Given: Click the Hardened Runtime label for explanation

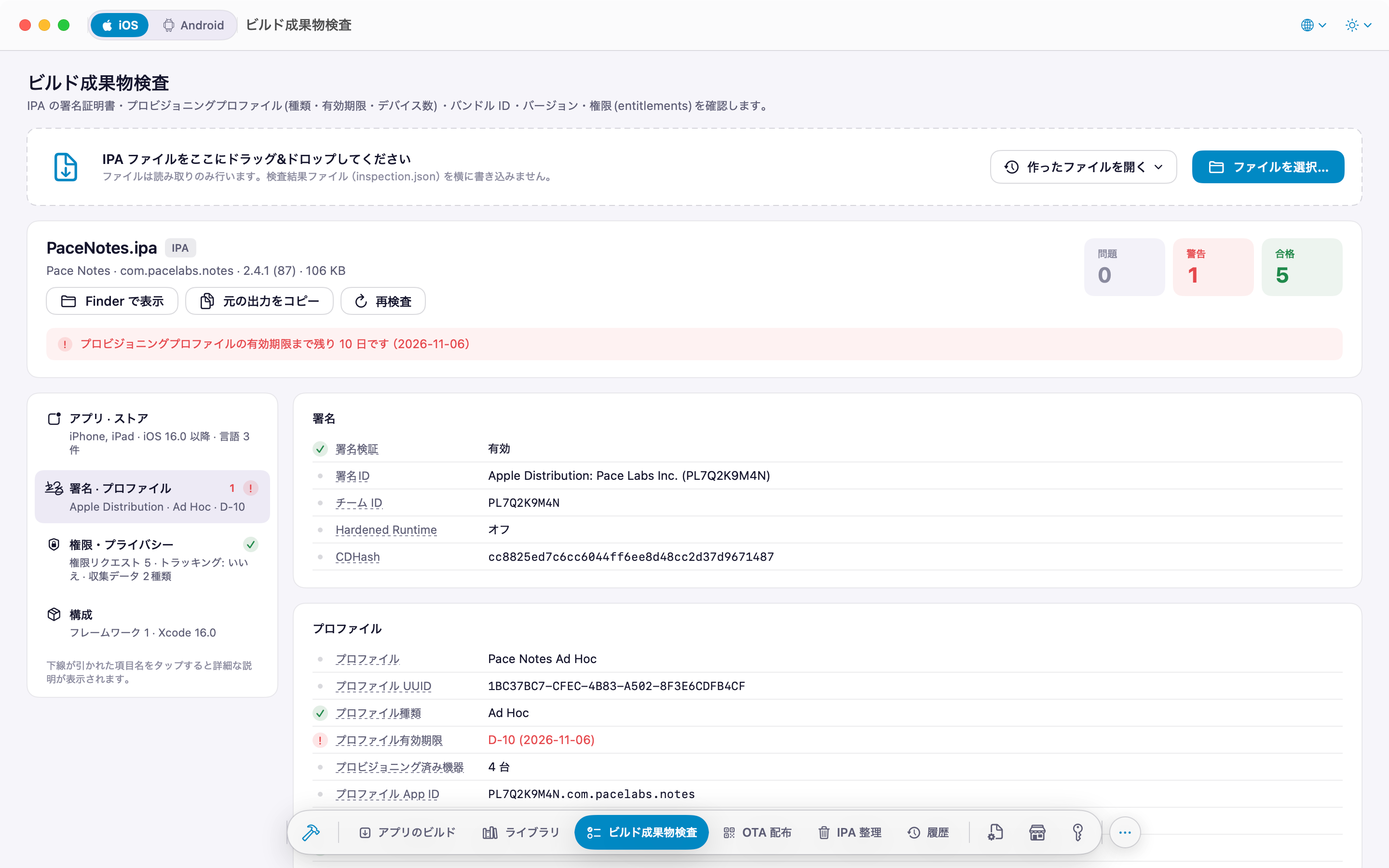Looking at the screenshot, I should click(x=386, y=530).
